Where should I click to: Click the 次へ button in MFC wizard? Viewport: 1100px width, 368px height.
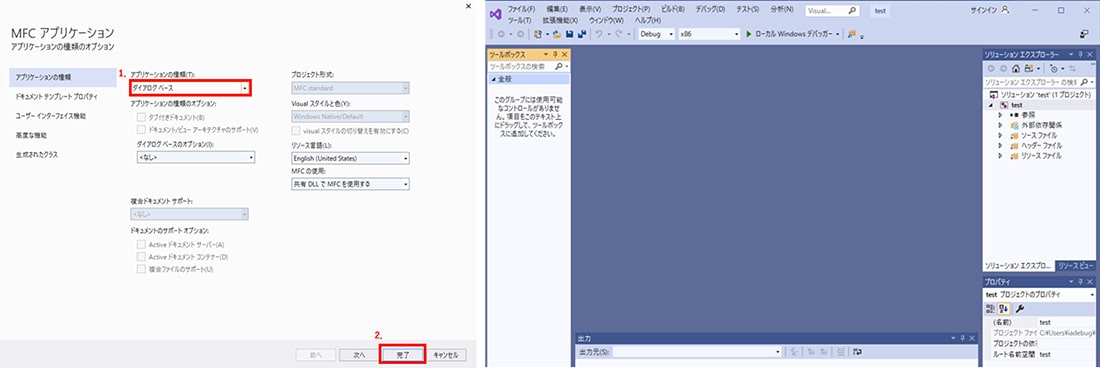click(x=359, y=355)
